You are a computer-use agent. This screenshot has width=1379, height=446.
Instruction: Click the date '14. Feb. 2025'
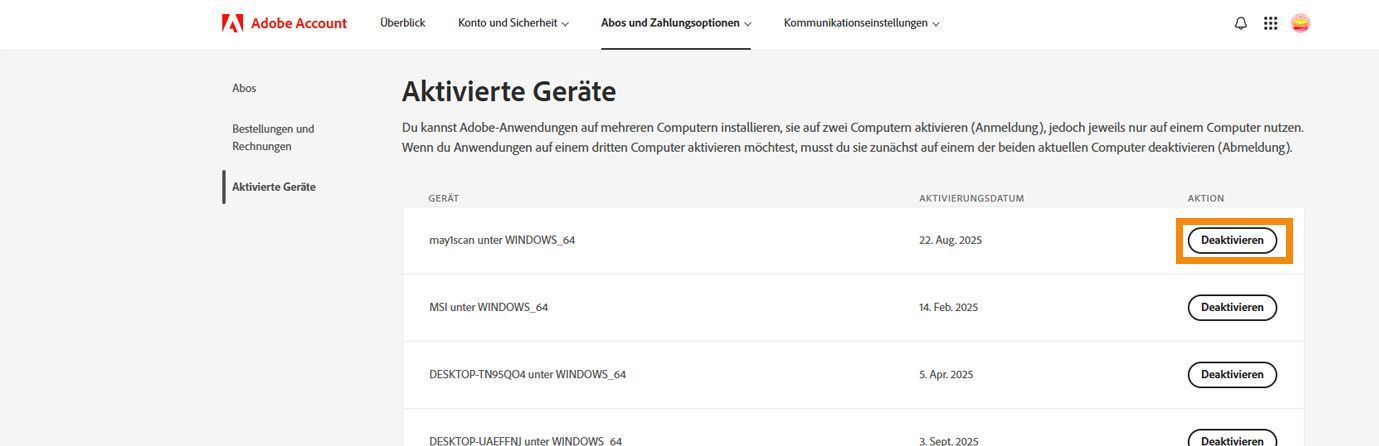pyautogui.click(x=950, y=307)
